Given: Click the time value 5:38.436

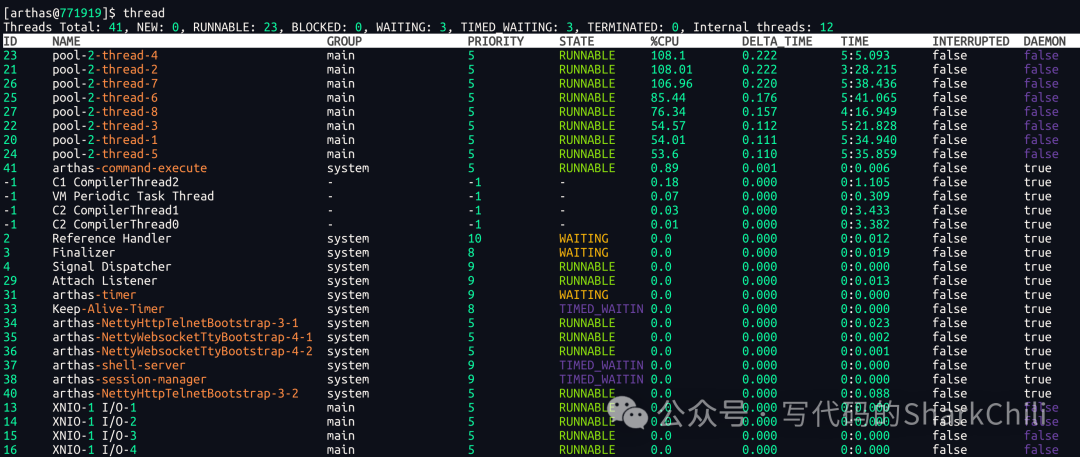Looking at the screenshot, I should pos(869,83).
